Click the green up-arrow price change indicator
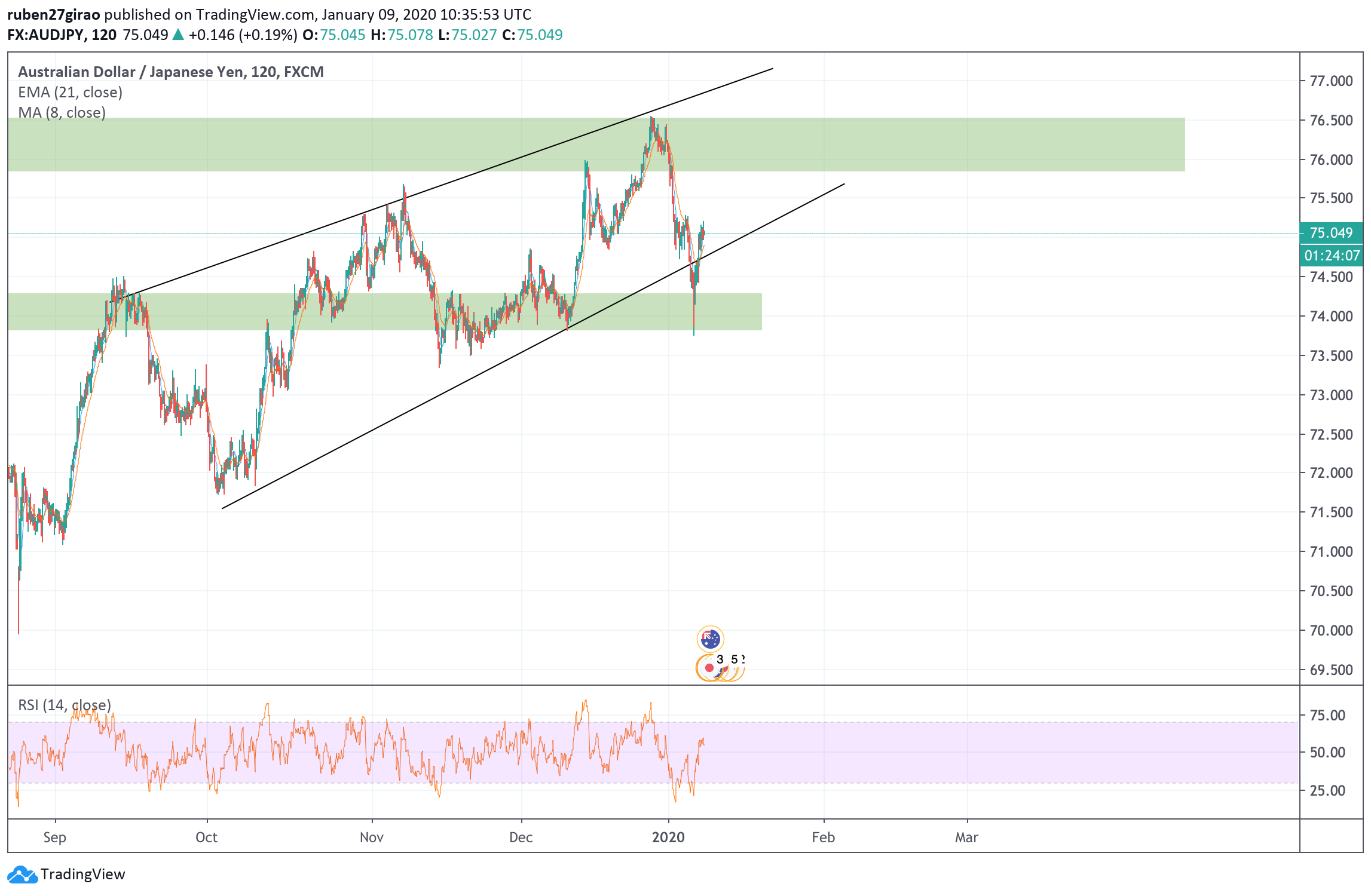This screenshot has height=896, width=1371. [178, 35]
